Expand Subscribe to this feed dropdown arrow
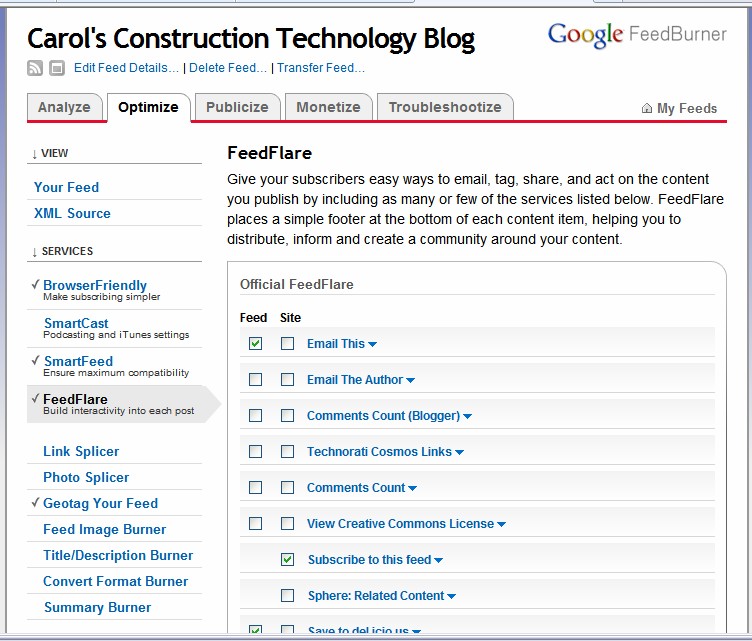This screenshot has height=641, width=752. point(438,560)
